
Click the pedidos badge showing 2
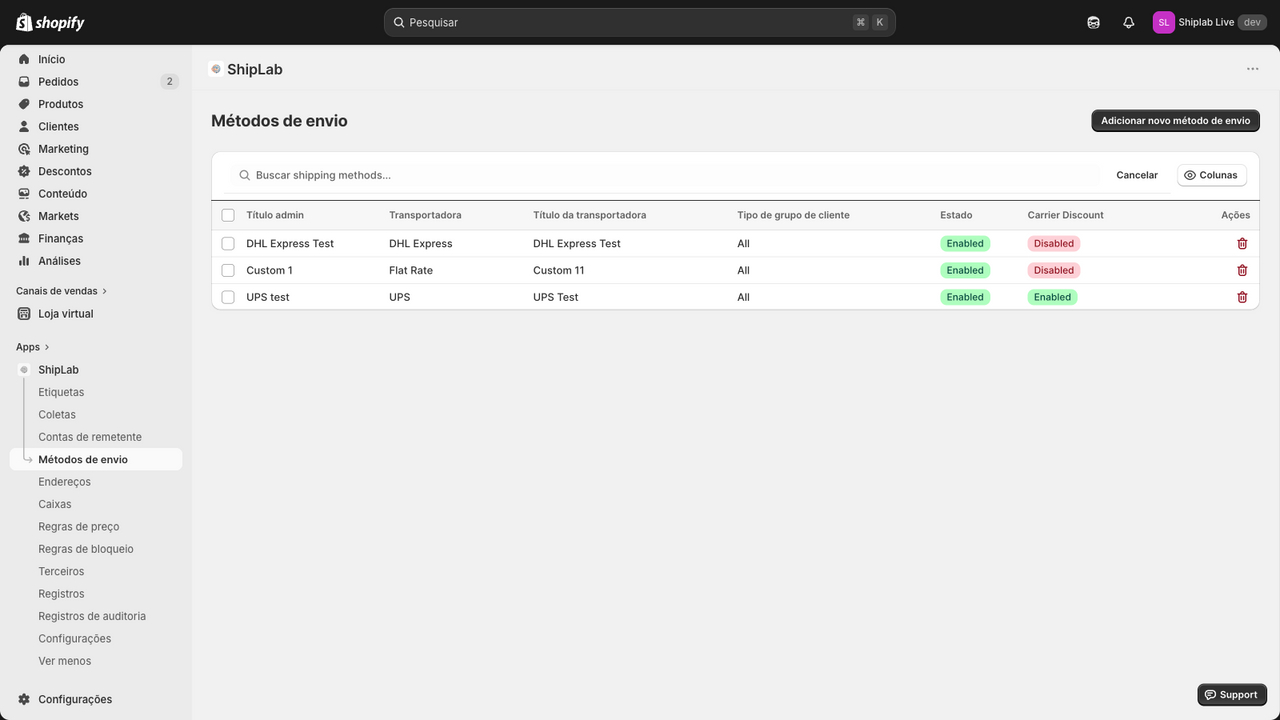point(169,82)
